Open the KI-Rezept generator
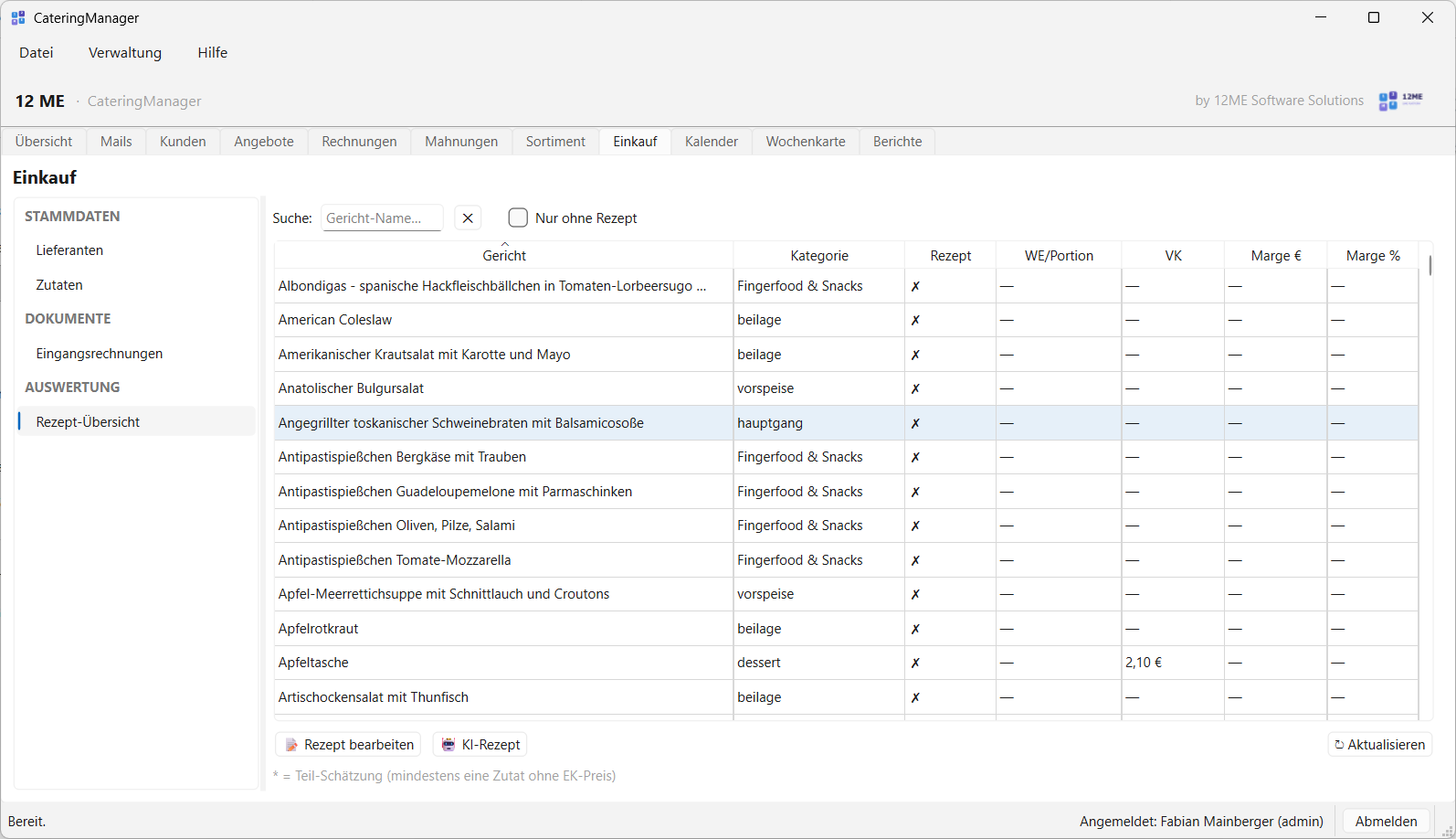This screenshot has width=1456, height=839. [480, 745]
